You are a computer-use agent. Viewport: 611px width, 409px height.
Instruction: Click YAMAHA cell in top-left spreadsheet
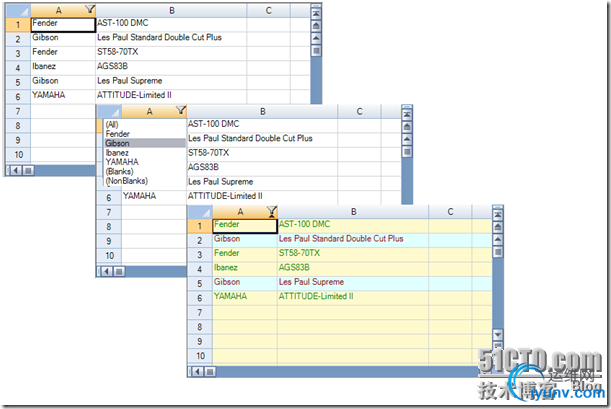(63, 96)
